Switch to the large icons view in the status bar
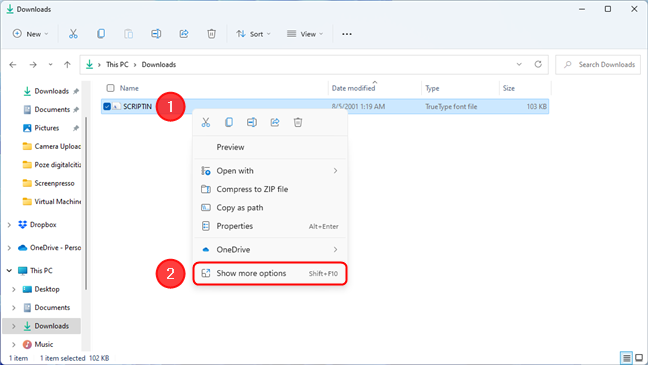 click(x=639, y=358)
